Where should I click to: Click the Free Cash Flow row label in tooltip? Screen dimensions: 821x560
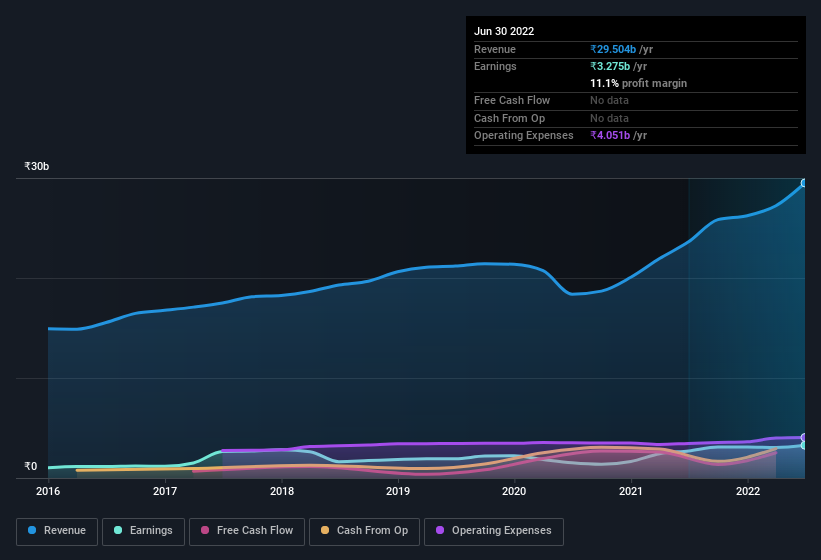coord(512,100)
